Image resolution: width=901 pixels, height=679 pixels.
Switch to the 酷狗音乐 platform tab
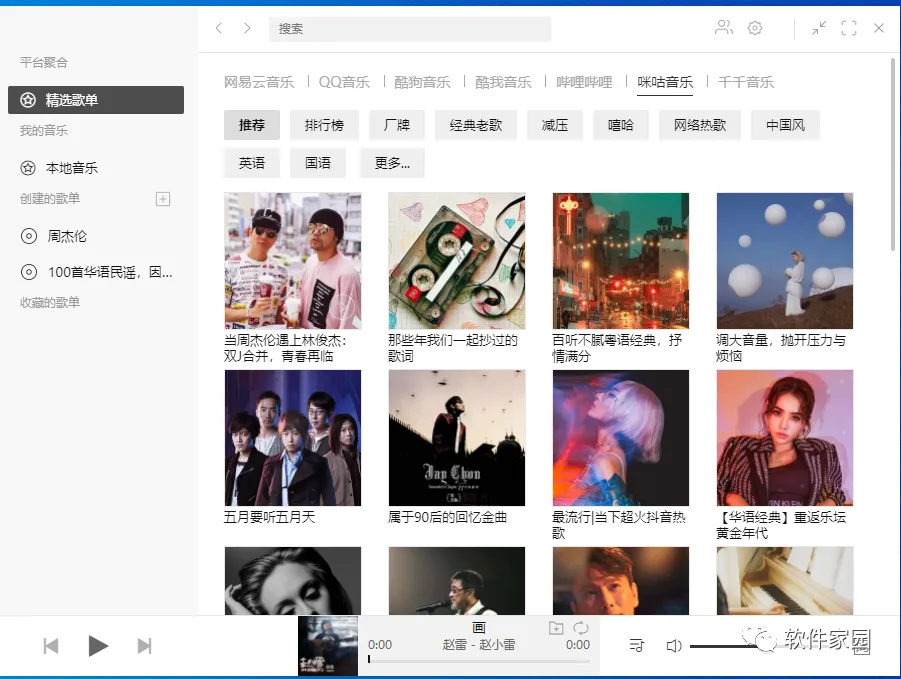click(422, 82)
